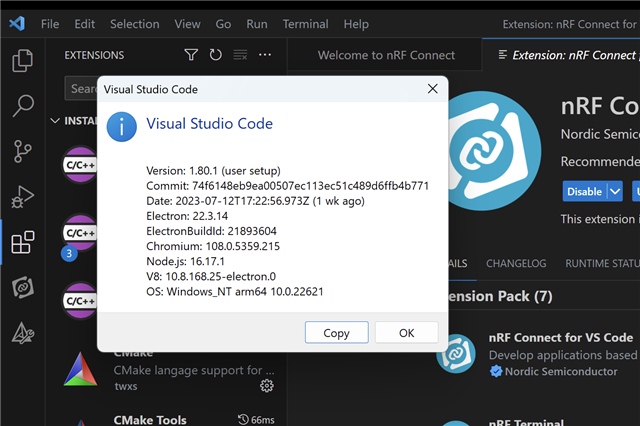Click the third C/C++ extension icon
This screenshot has height=426, width=640.
[80, 301]
